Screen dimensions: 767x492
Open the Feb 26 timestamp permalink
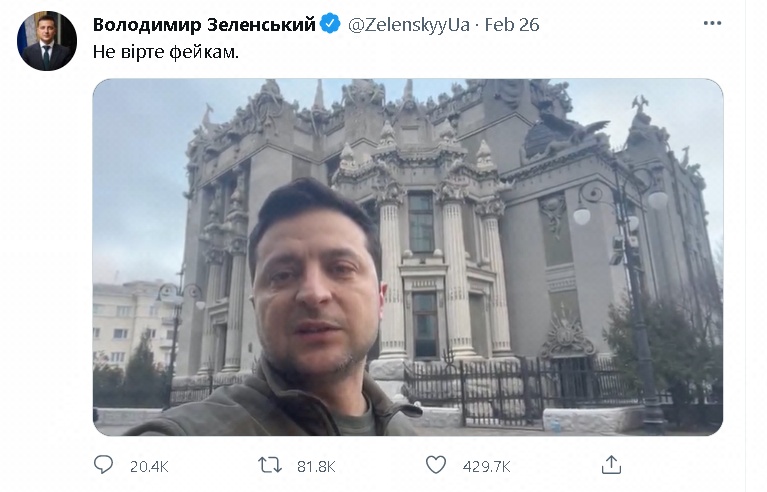click(x=512, y=24)
